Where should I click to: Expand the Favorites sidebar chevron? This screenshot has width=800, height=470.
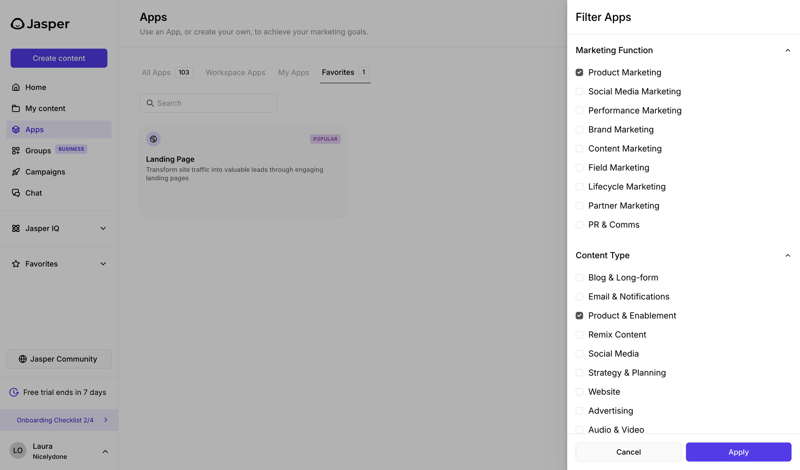pos(103,264)
